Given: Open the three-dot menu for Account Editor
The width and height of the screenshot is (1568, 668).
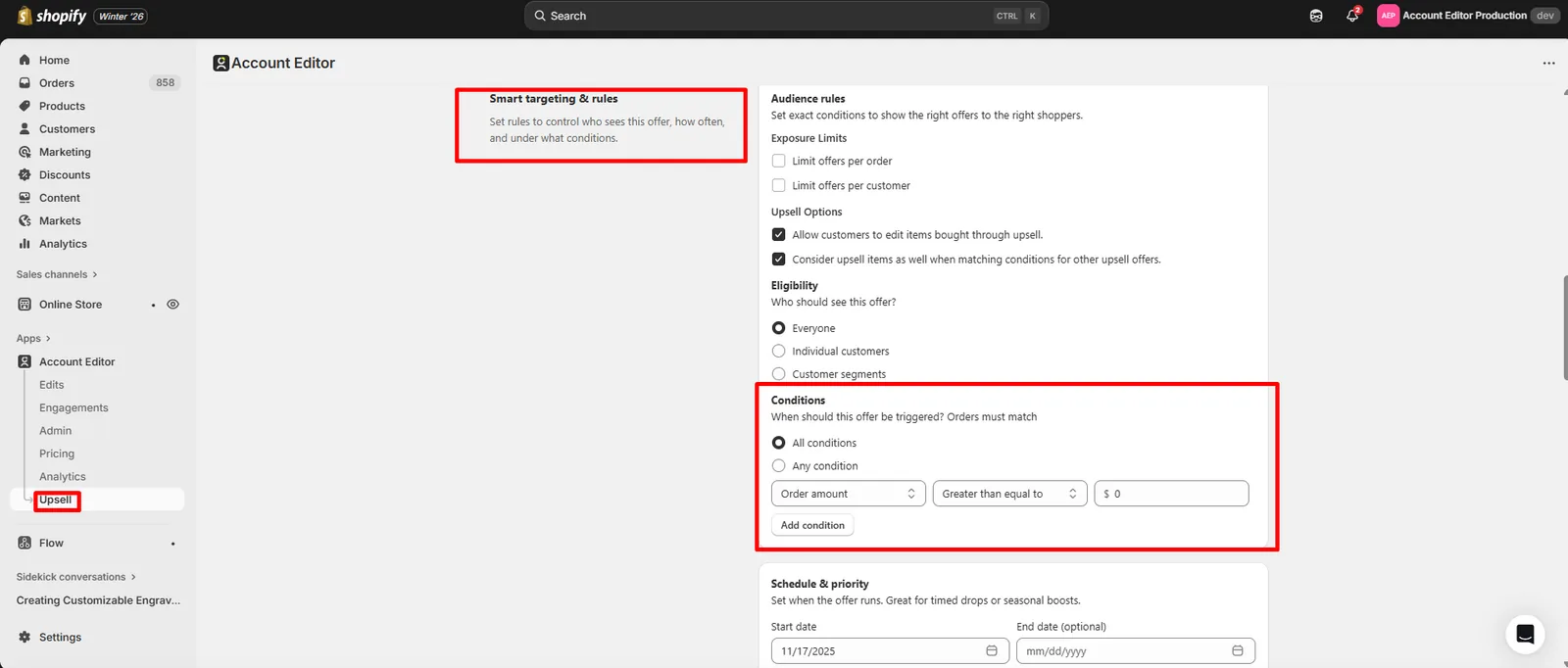Looking at the screenshot, I should click(x=1548, y=63).
